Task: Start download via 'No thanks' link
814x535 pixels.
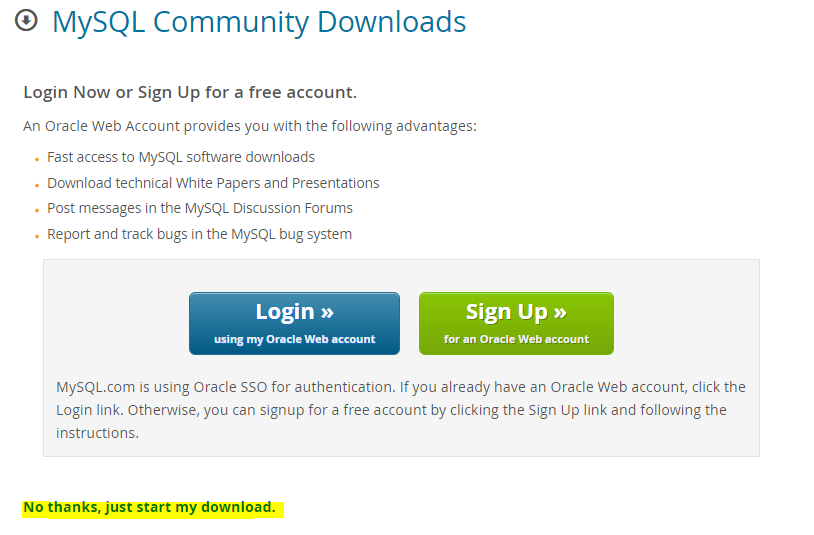Action: [x=150, y=507]
